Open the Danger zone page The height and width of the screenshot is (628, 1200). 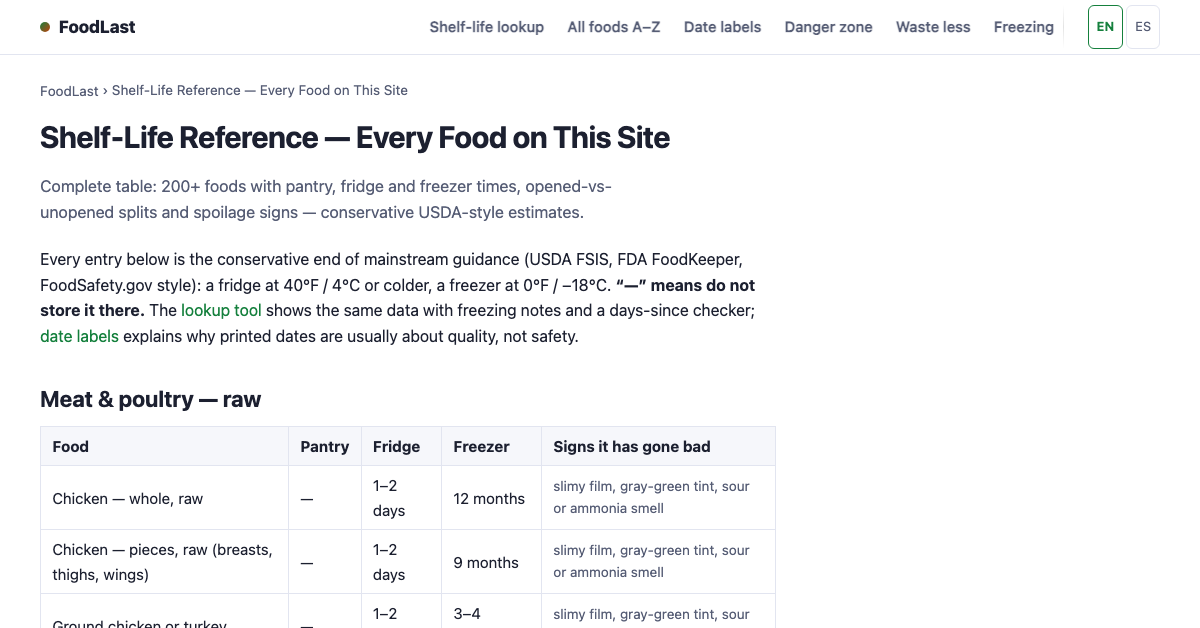[x=828, y=27]
